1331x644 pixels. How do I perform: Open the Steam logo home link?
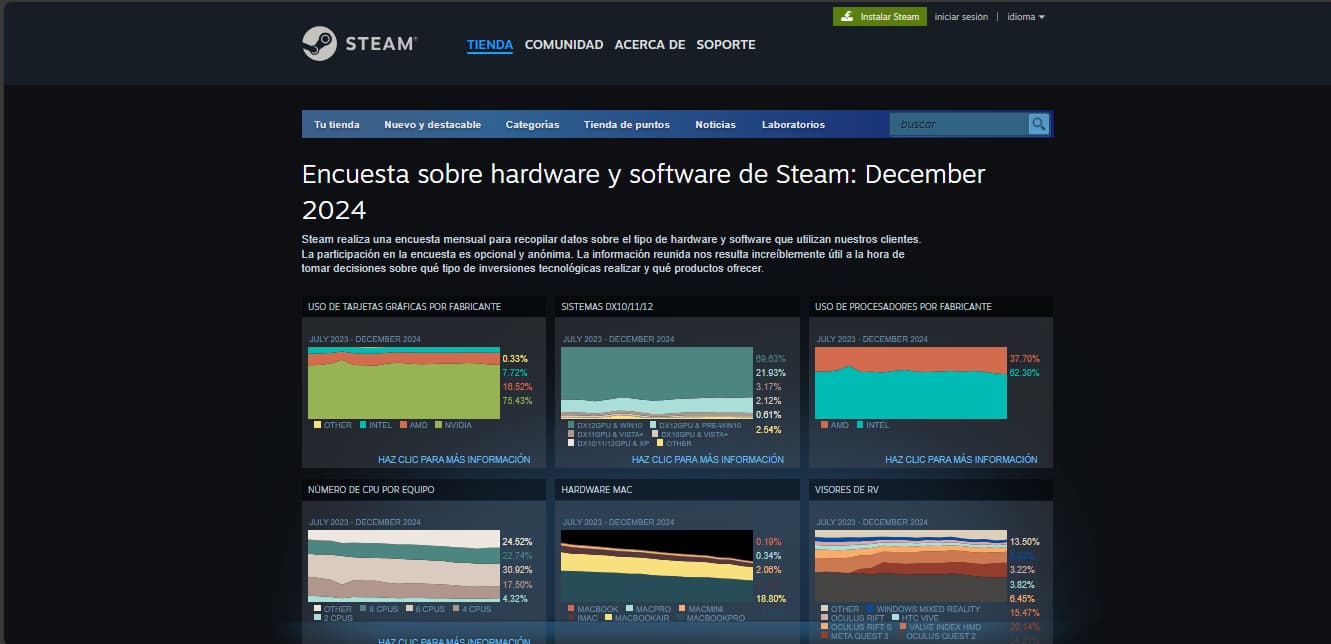[x=360, y=44]
